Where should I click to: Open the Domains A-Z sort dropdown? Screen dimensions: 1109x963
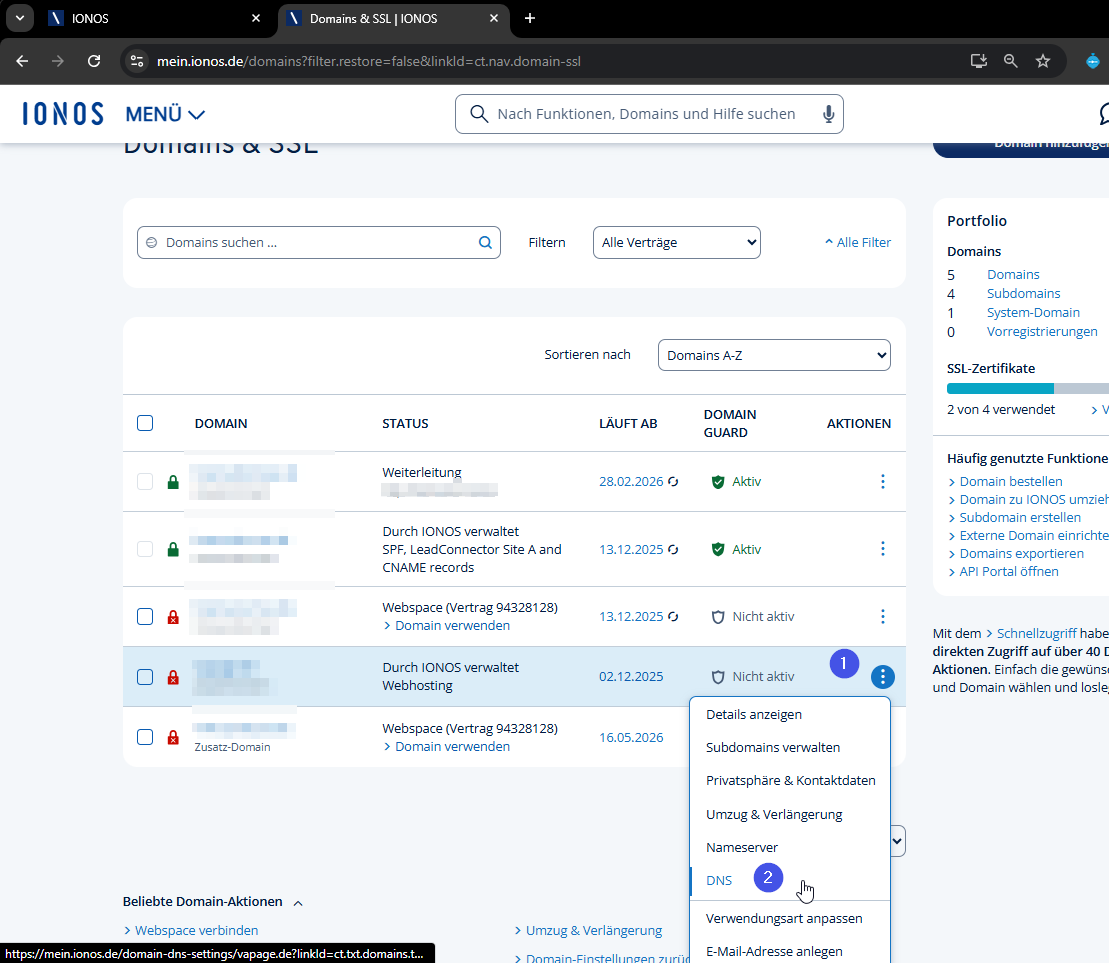pos(774,355)
